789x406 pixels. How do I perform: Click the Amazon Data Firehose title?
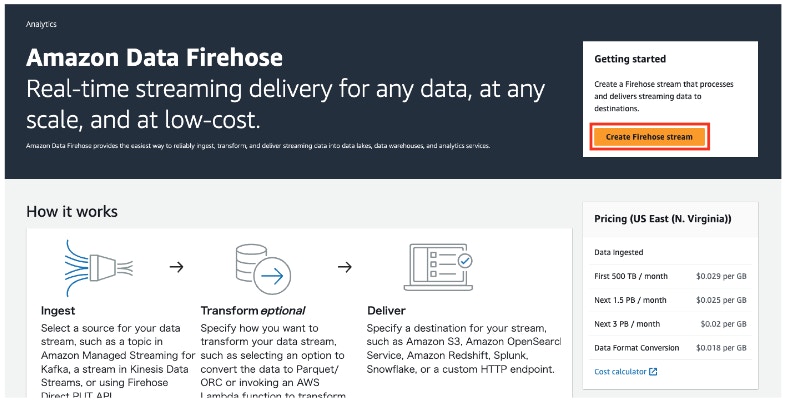pyautogui.click(x=154, y=56)
